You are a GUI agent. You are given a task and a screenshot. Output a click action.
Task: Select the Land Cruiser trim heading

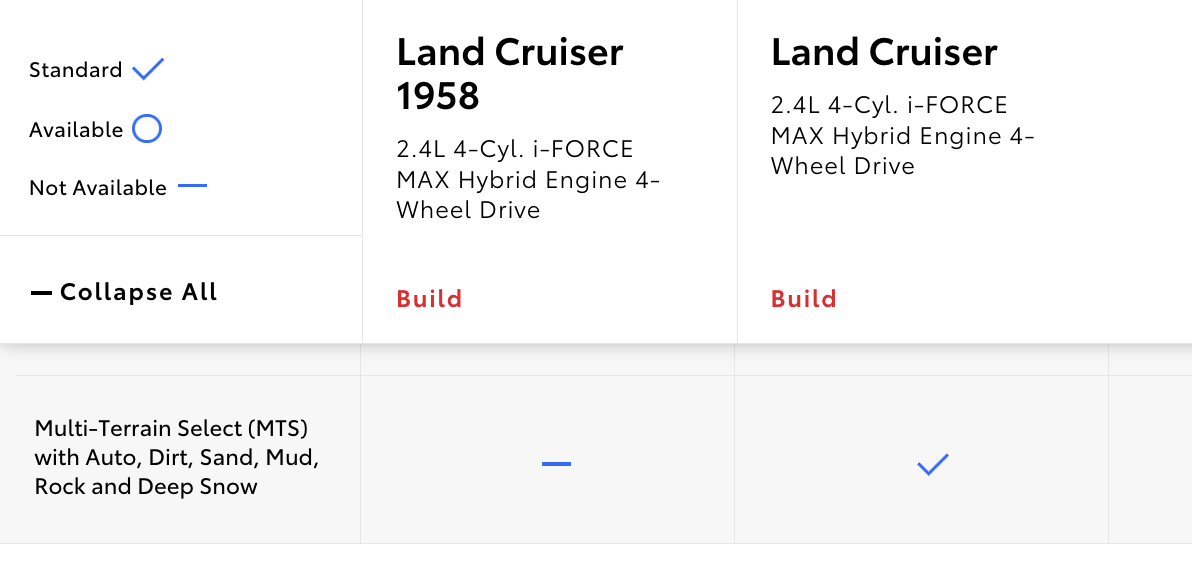click(884, 52)
